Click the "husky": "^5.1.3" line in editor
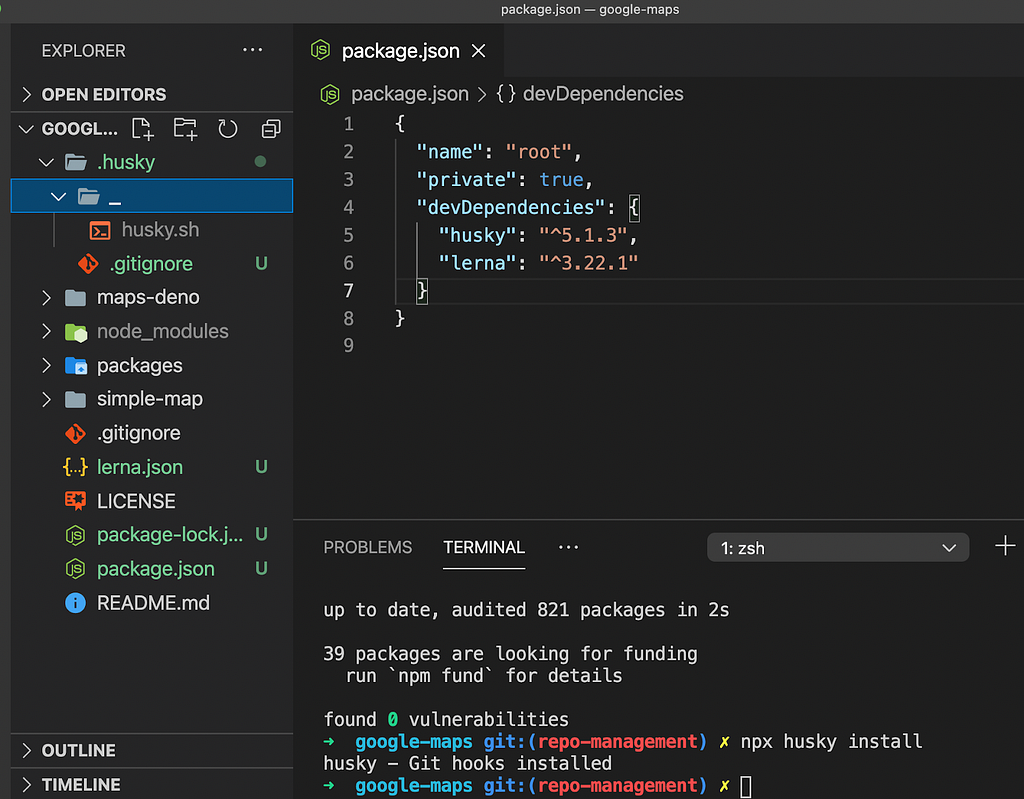 pos(537,235)
